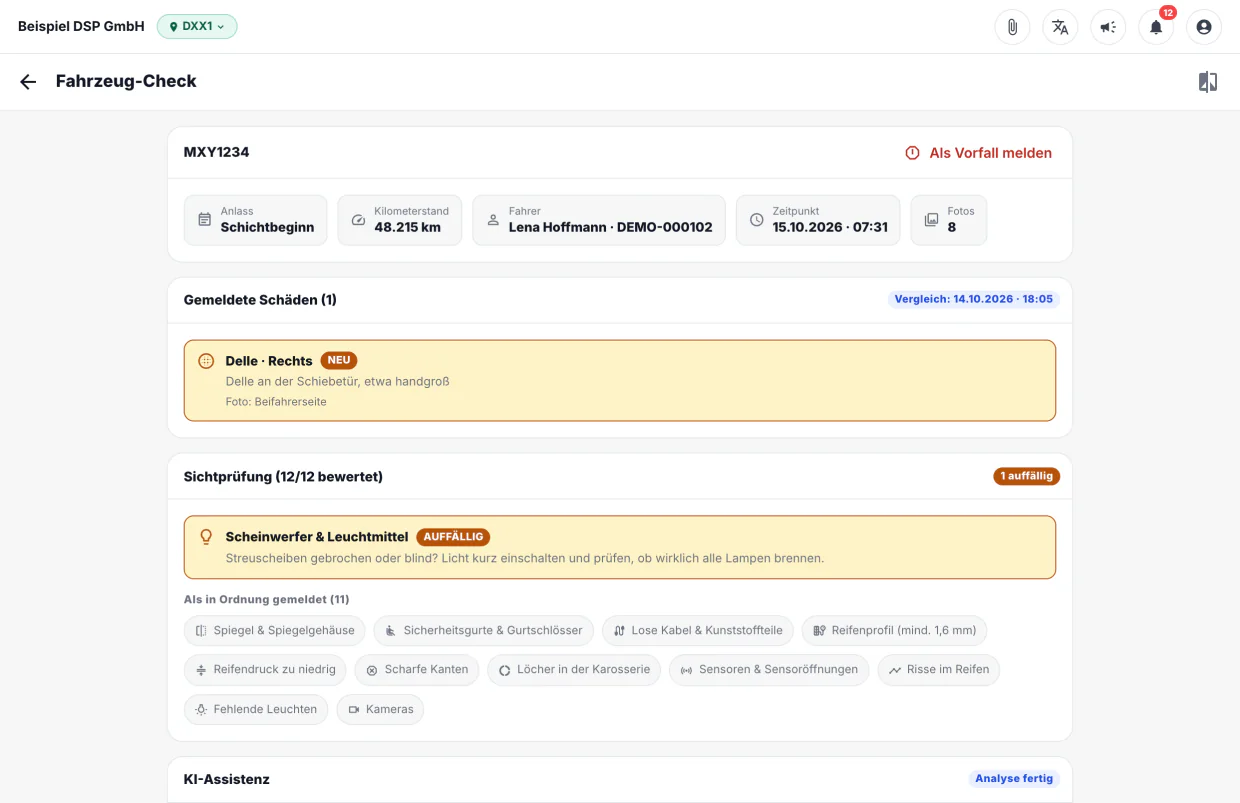The image size is (1240, 803).
Task: Click the Vergleich 14.10.2026 badge
Action: click(974, 299)
